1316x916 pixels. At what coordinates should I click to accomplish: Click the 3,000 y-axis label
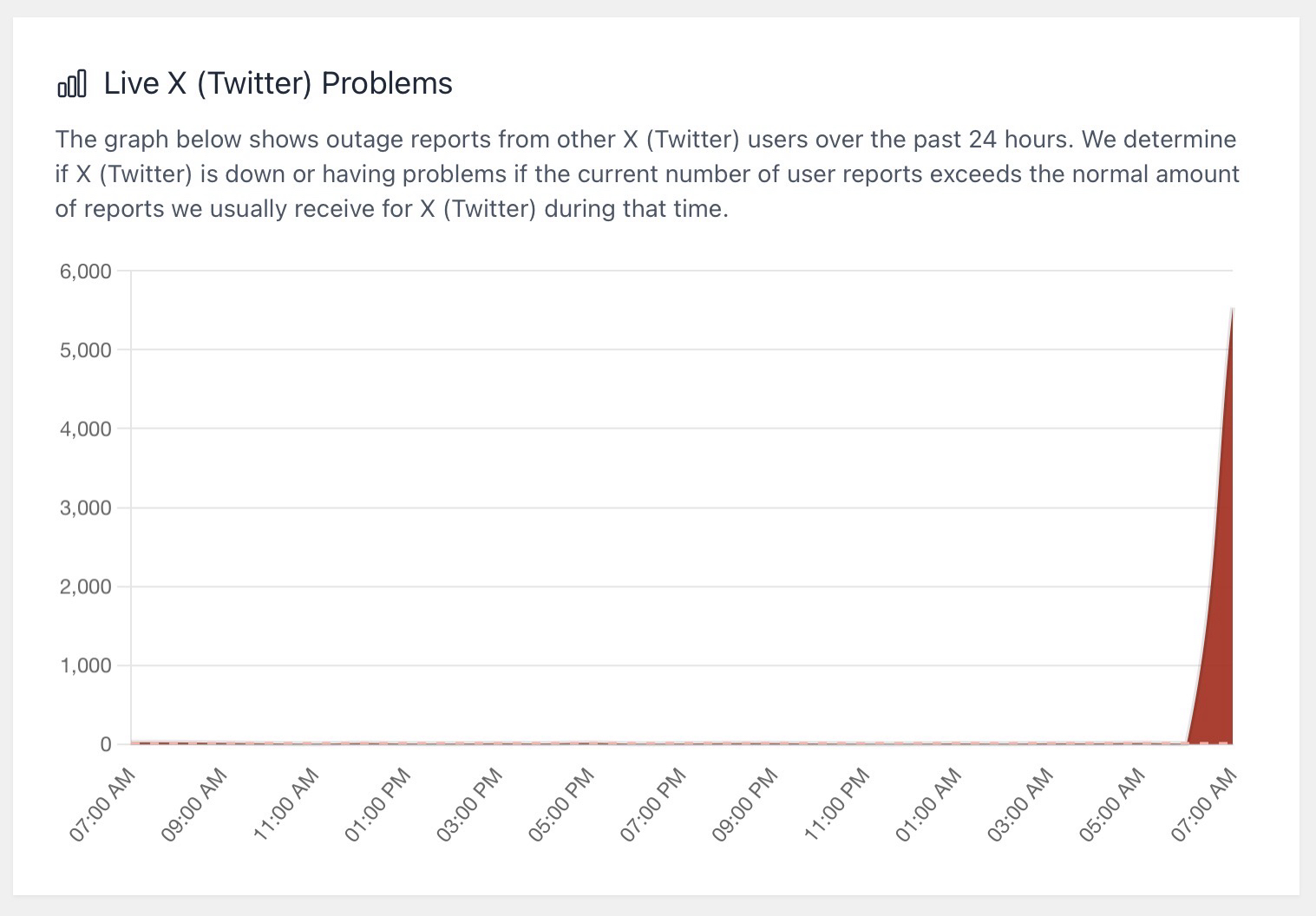pos(85,508)
